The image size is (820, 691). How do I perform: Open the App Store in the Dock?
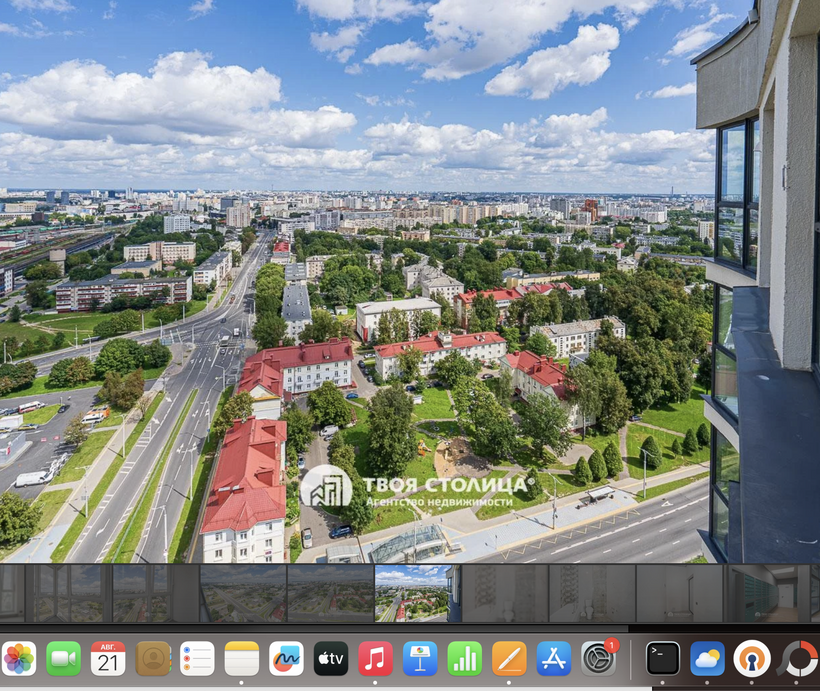click(554, 659)
